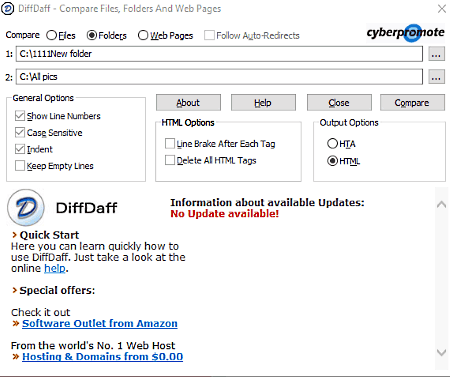Click the DiffDaff title bar app icon
Viewport: 450px width, 377px height.
tap(7, 8)
